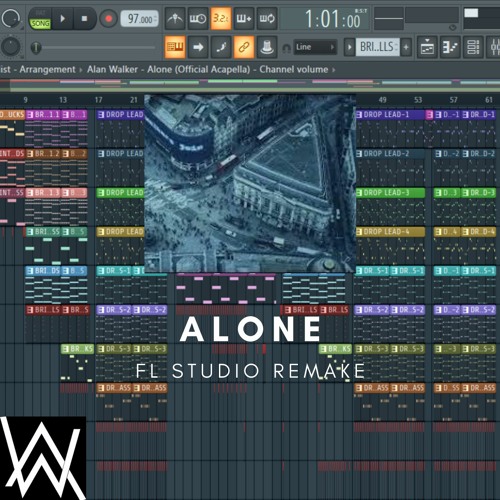Image resolution: width=500 pixels, height=500 pixels.
Task: Select the BR..1.3 pattern clip
Action: (43, 193)
